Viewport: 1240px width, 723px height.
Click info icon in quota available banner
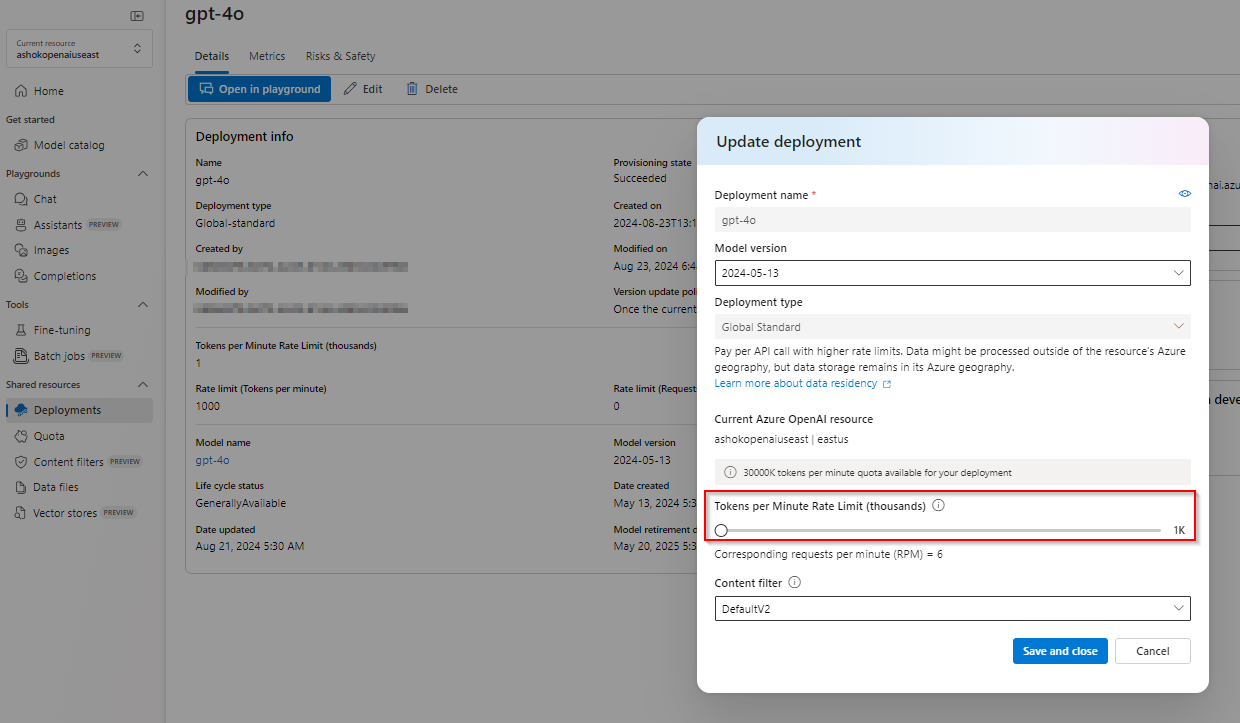tap(730, 472)
